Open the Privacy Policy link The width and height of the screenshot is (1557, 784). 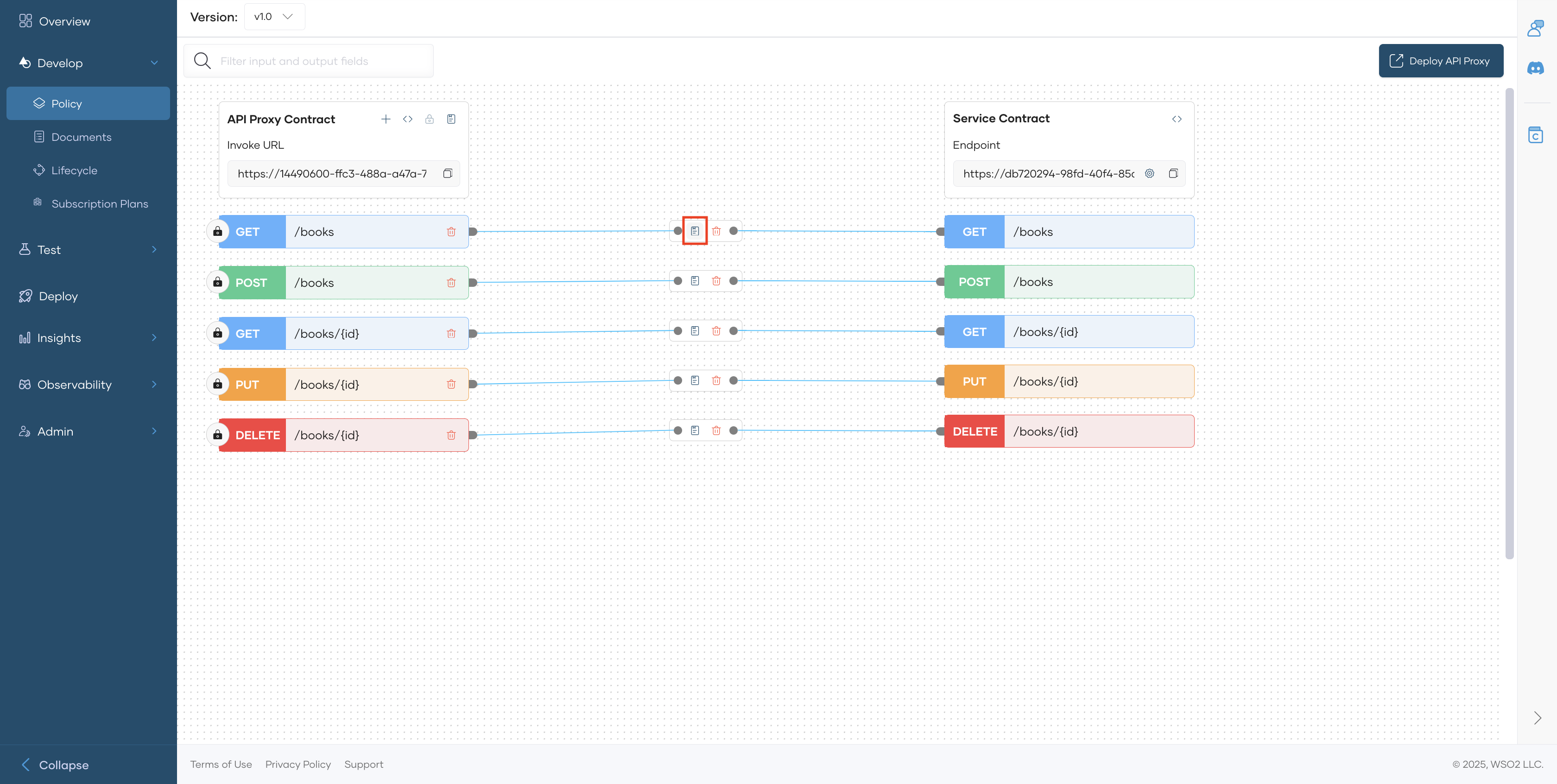(x=298, y=764)
